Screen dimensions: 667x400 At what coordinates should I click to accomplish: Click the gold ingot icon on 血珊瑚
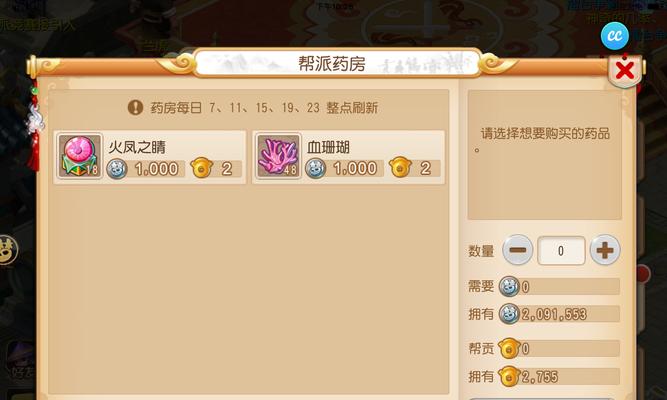click(400, 168)
